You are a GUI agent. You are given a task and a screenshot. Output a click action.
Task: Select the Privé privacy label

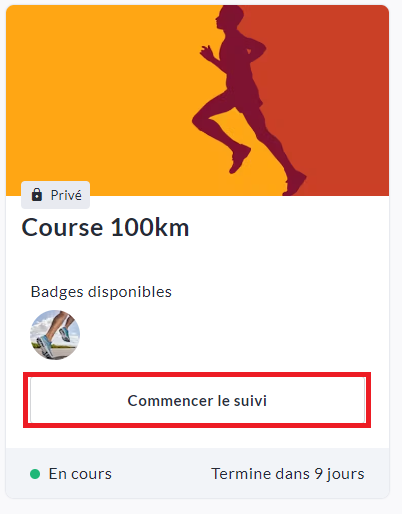(55, 195)
